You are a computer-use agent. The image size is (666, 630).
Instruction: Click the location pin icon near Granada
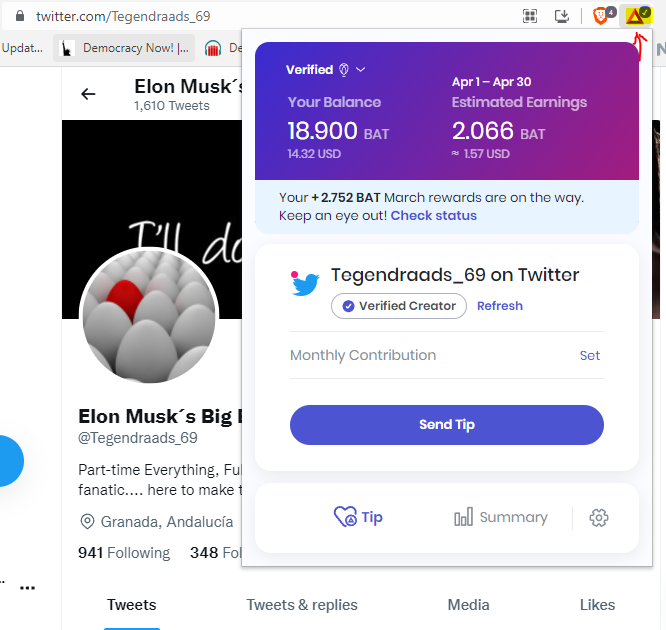(x=87, y=521)
